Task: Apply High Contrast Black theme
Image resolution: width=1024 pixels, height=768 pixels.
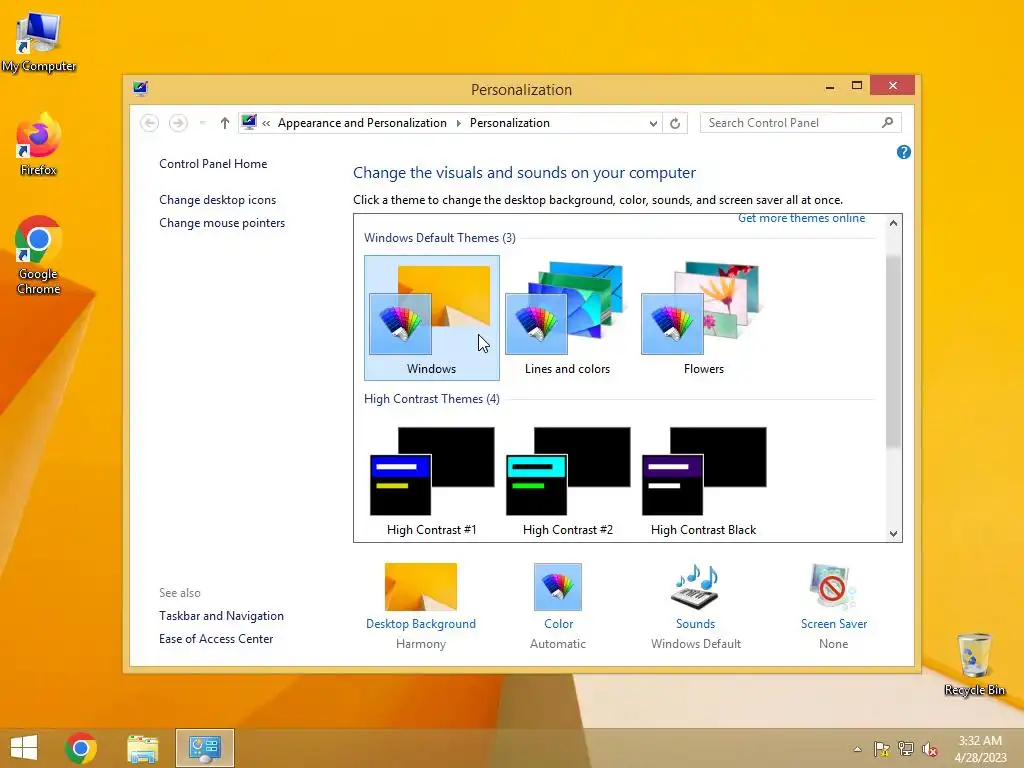Action: pyautogui.click(x=703, y=481)
